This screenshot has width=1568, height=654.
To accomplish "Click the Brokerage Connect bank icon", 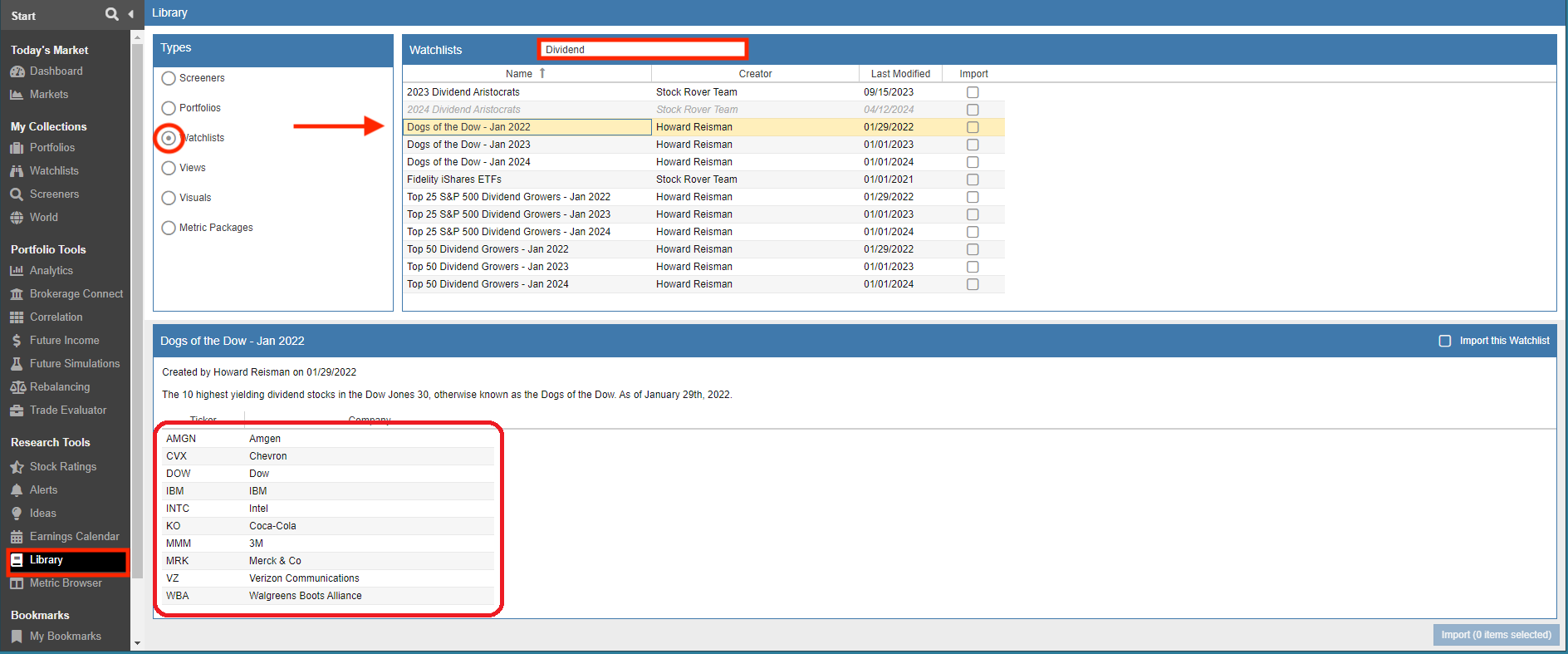I will pos(17,294).
